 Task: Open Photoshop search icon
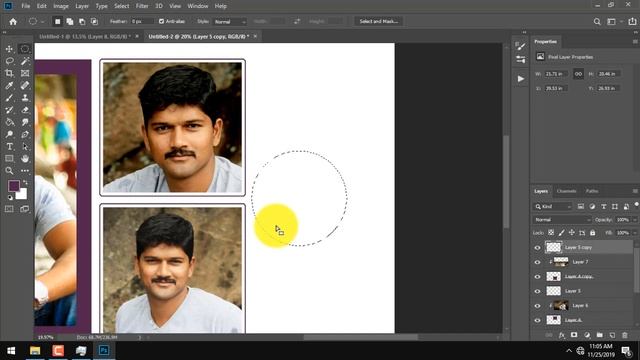pos(597,22)
